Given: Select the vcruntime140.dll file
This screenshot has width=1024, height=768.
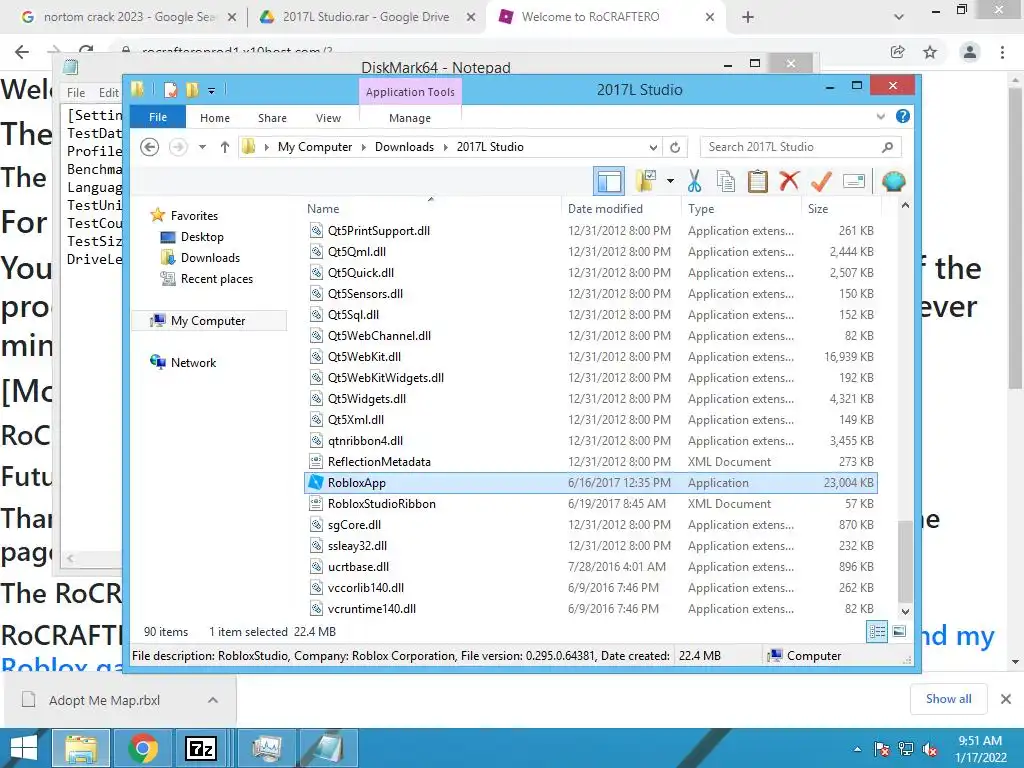Looking at the screenshot, I should click(x=590, y=609).
